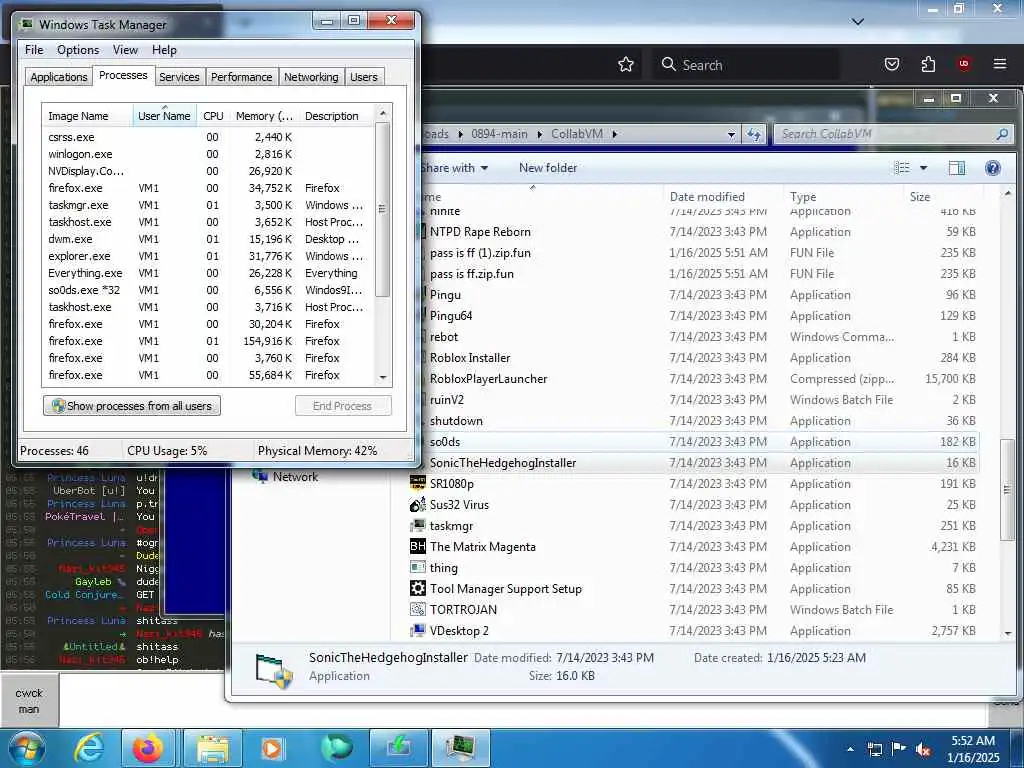This screenshot has height=768, width=1024.
Task: Open the uBlock Origin extension icon
Action: 964,63
